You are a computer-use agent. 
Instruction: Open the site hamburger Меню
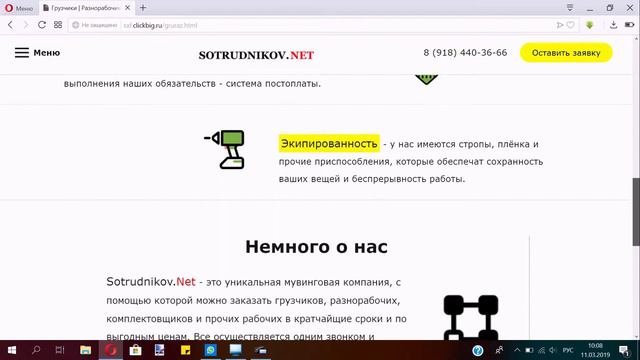tap(38, 53)
